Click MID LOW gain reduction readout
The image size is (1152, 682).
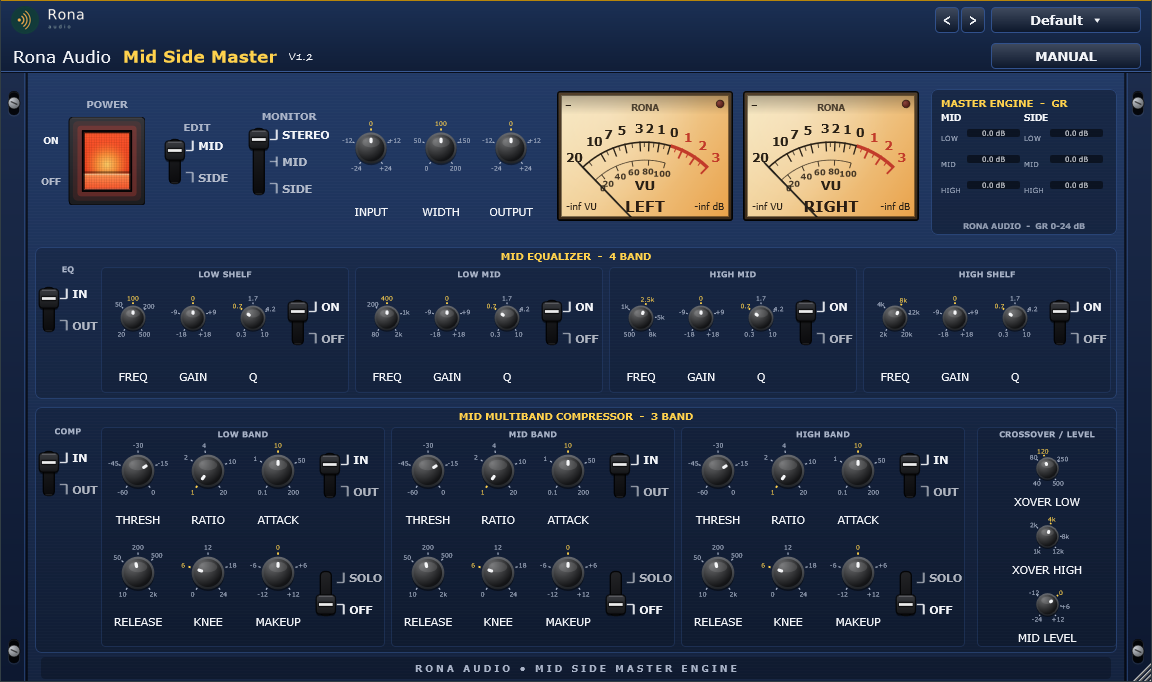pos(993,134)
